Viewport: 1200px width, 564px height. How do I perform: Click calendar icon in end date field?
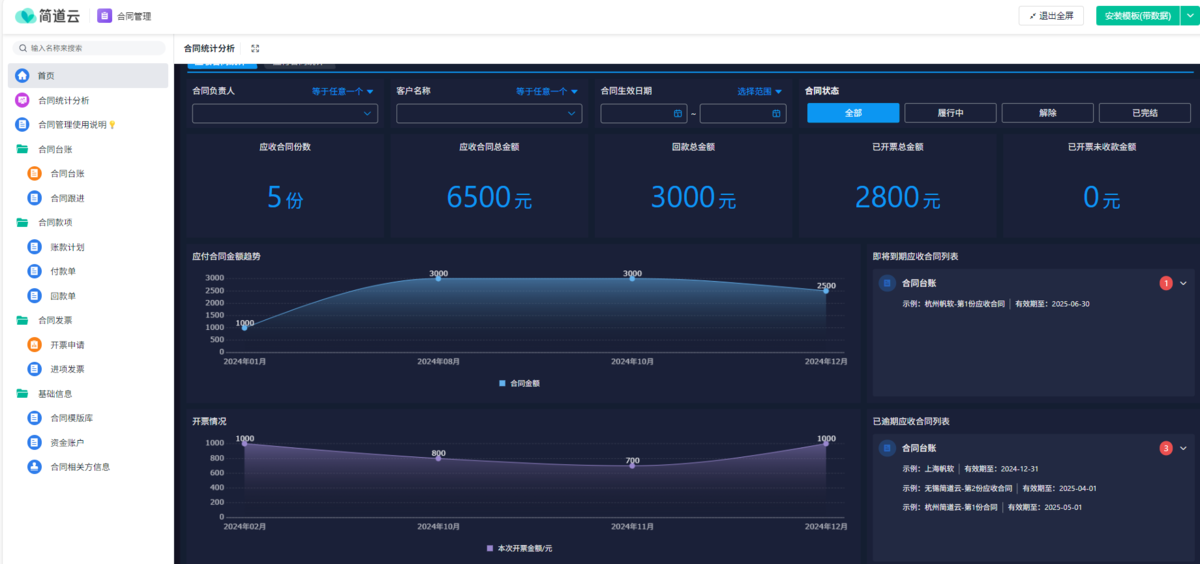(776, 114)
